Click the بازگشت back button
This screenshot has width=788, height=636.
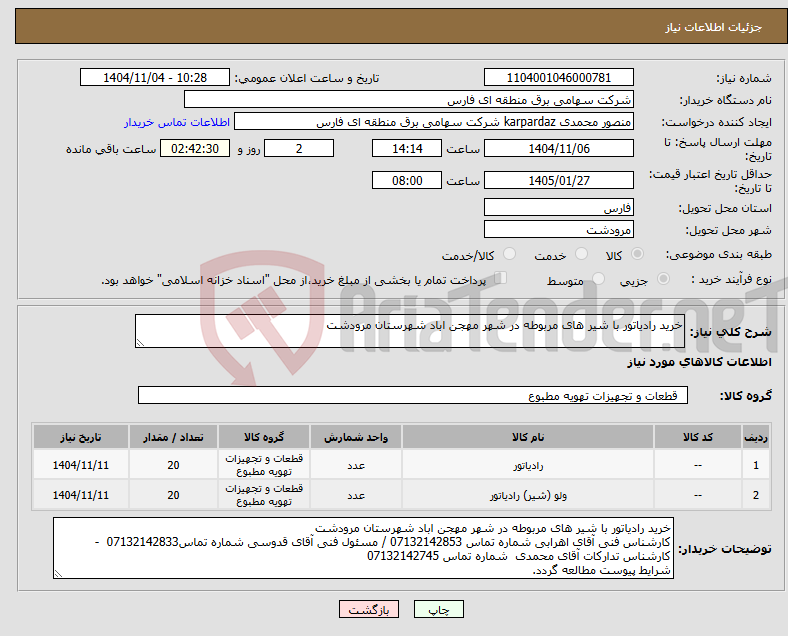tap(369, 609)
